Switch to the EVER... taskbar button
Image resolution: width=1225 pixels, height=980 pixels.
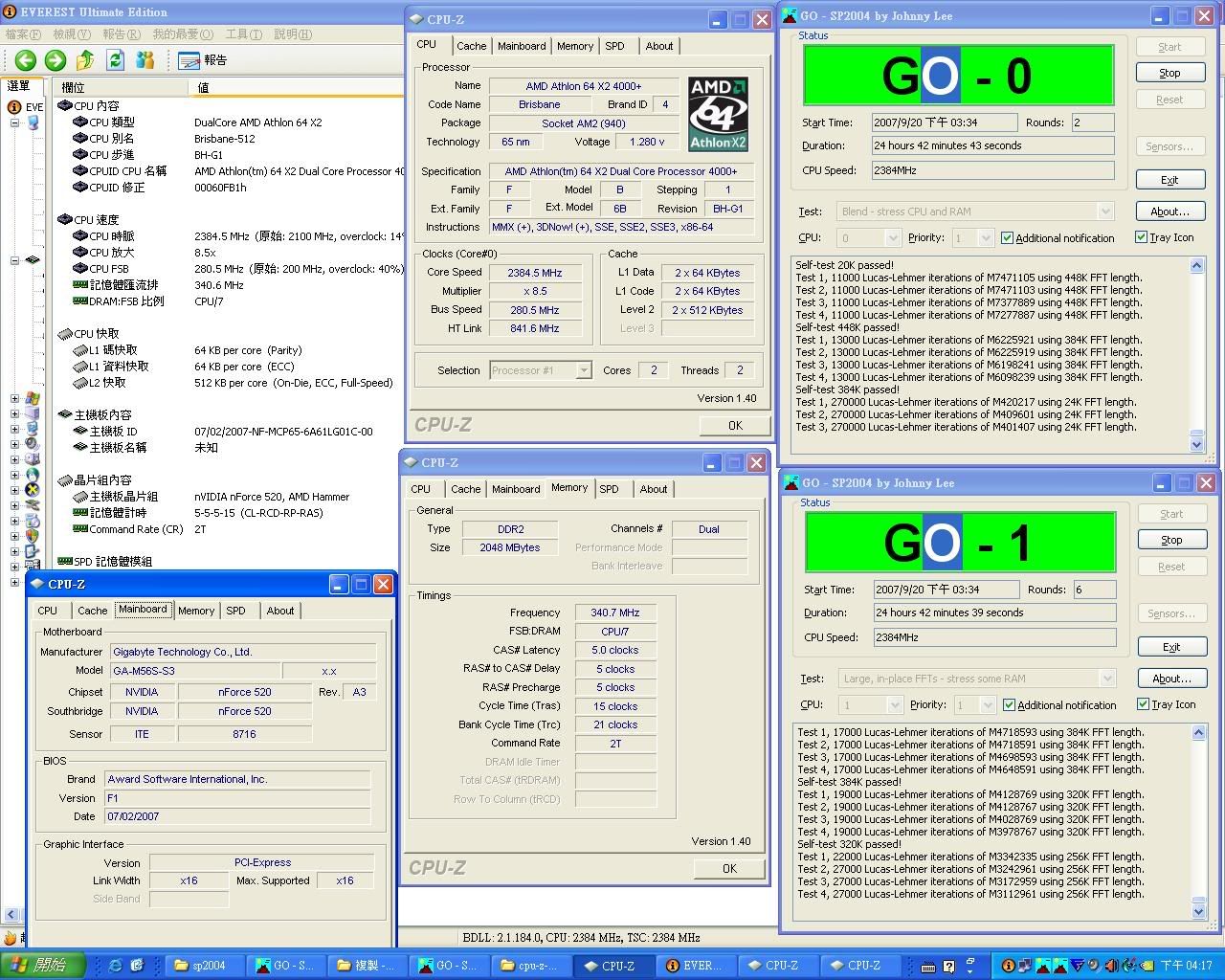pyautogui.click(x=698, y=966)
